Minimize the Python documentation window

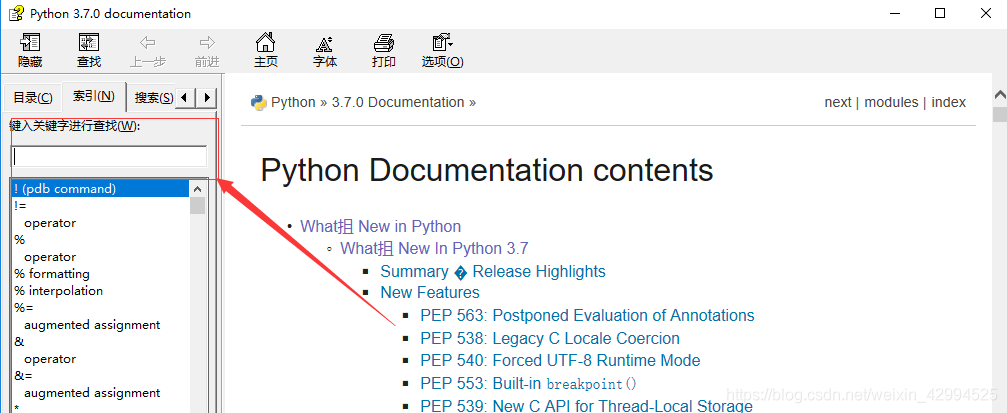click(x=895, y=13)
